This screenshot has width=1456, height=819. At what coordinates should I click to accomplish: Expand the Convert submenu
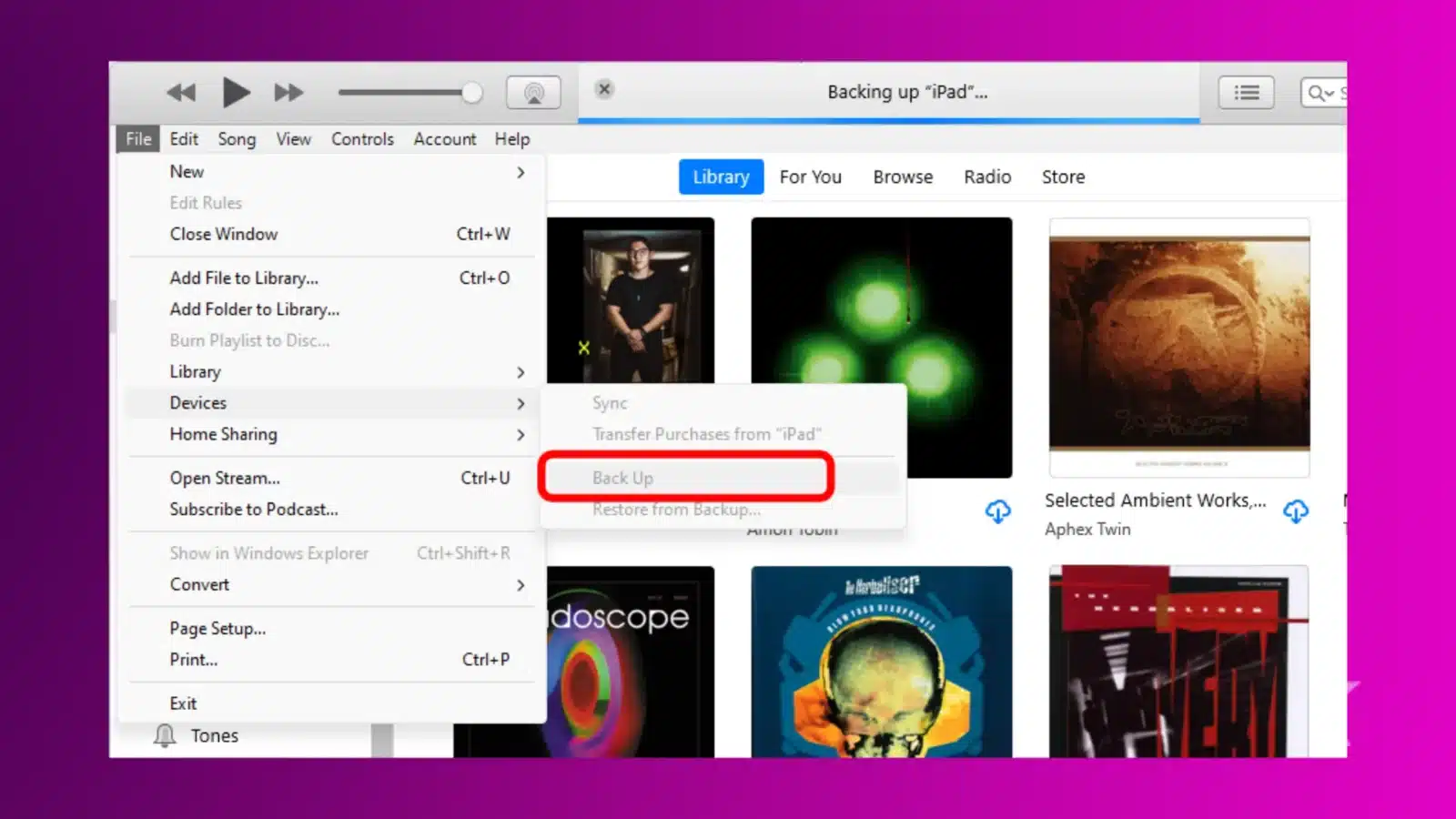point(333,584)
